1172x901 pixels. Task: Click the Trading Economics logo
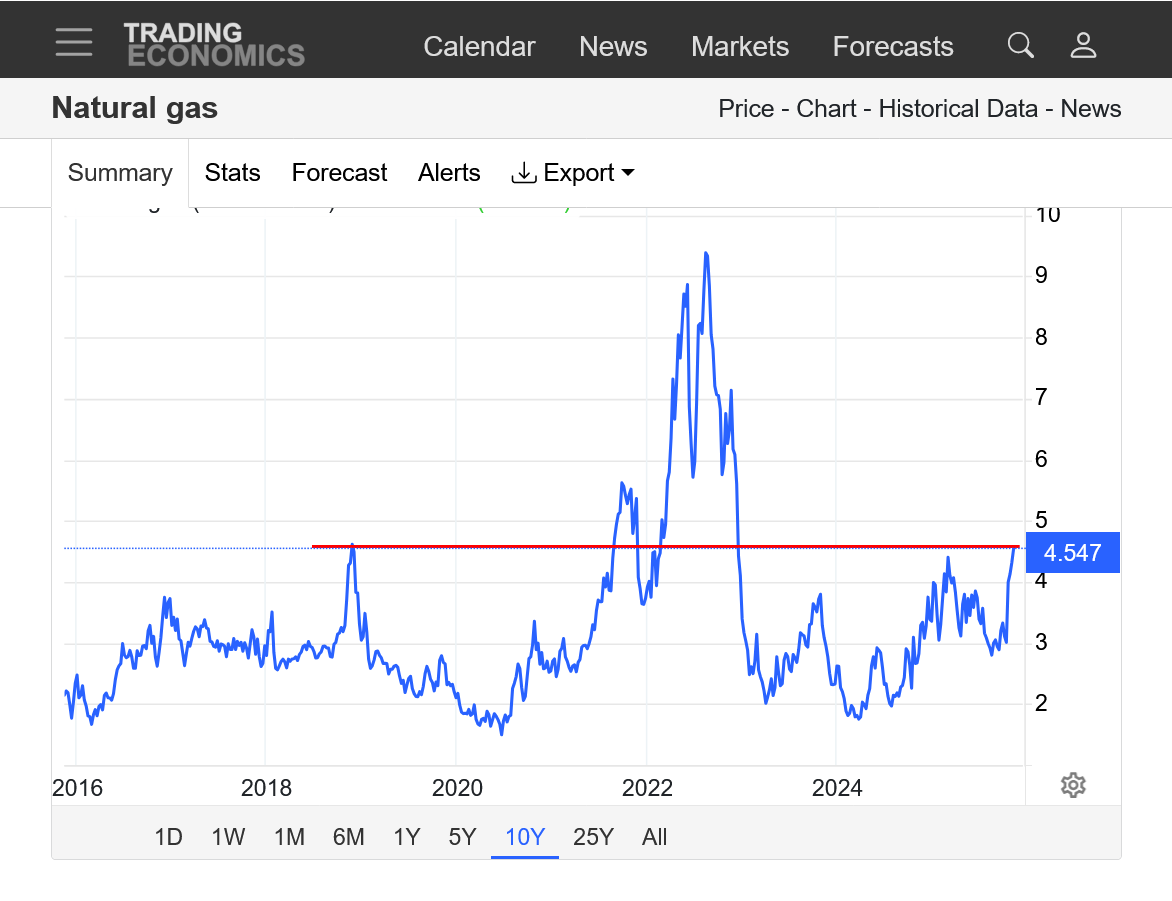tap(214, 45)
